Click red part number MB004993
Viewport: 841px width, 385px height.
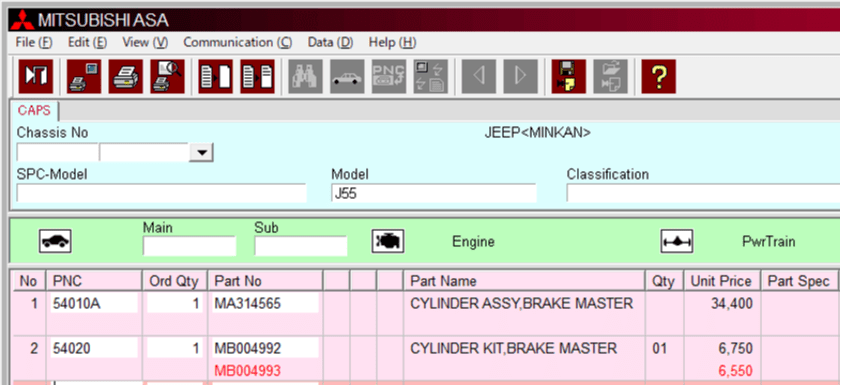(x=247, y=371)
